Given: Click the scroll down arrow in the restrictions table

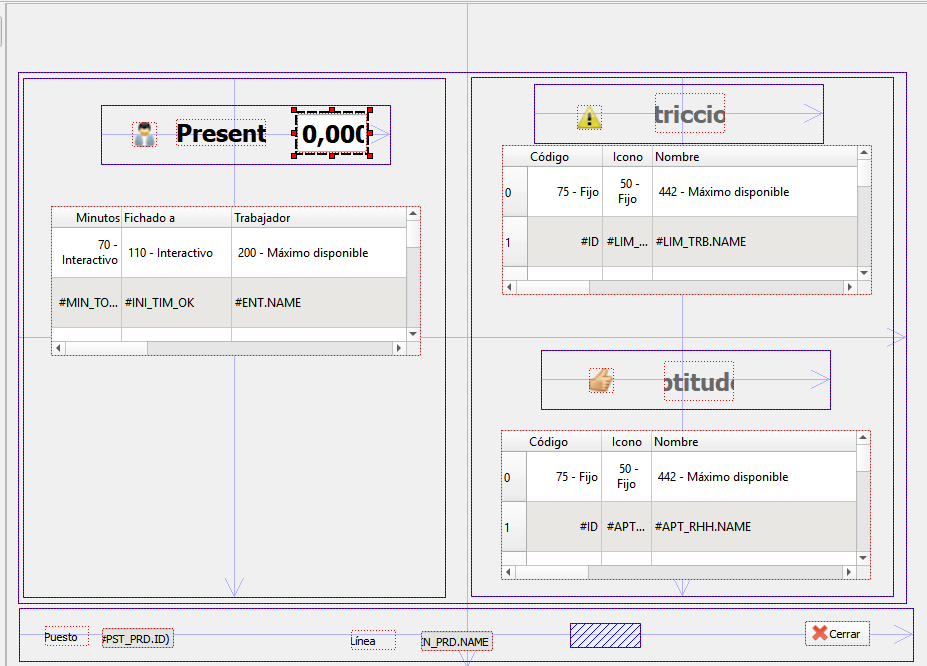Looking at the screenshot, I should (864, 273).
